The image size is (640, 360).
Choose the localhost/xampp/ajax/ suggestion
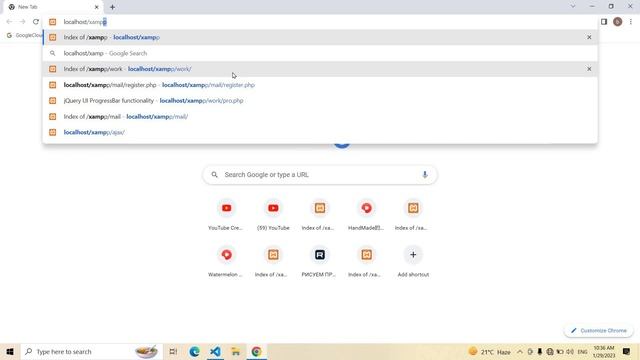(x=320, y=132)
